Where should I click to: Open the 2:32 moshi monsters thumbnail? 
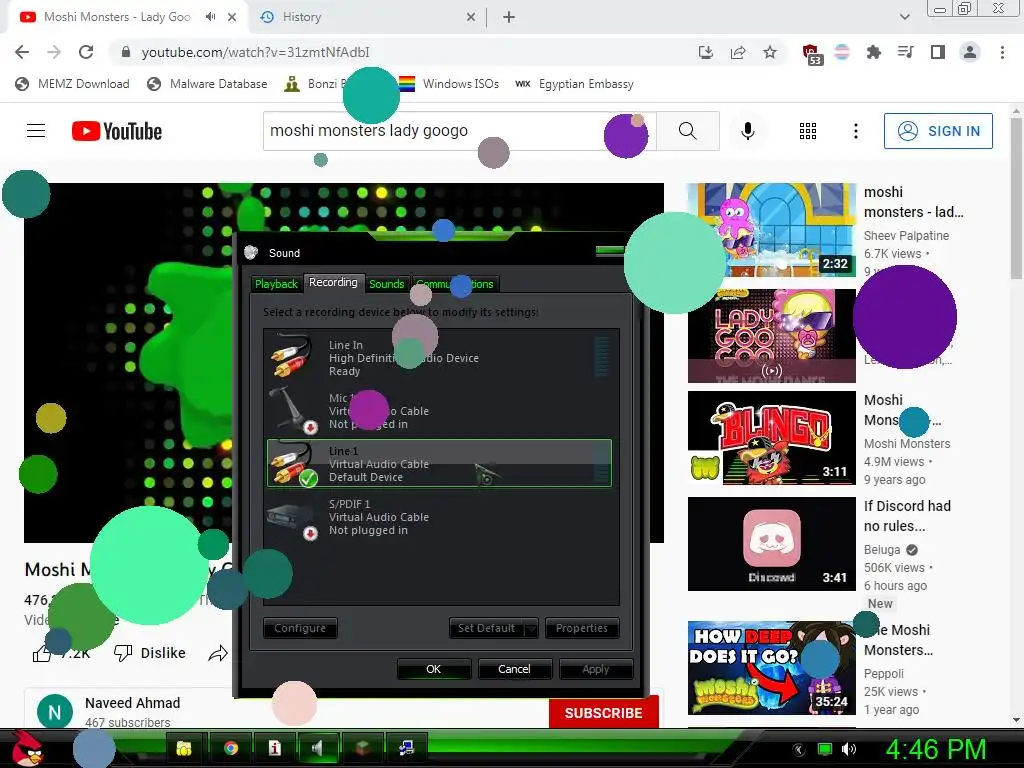click(772, 229)
